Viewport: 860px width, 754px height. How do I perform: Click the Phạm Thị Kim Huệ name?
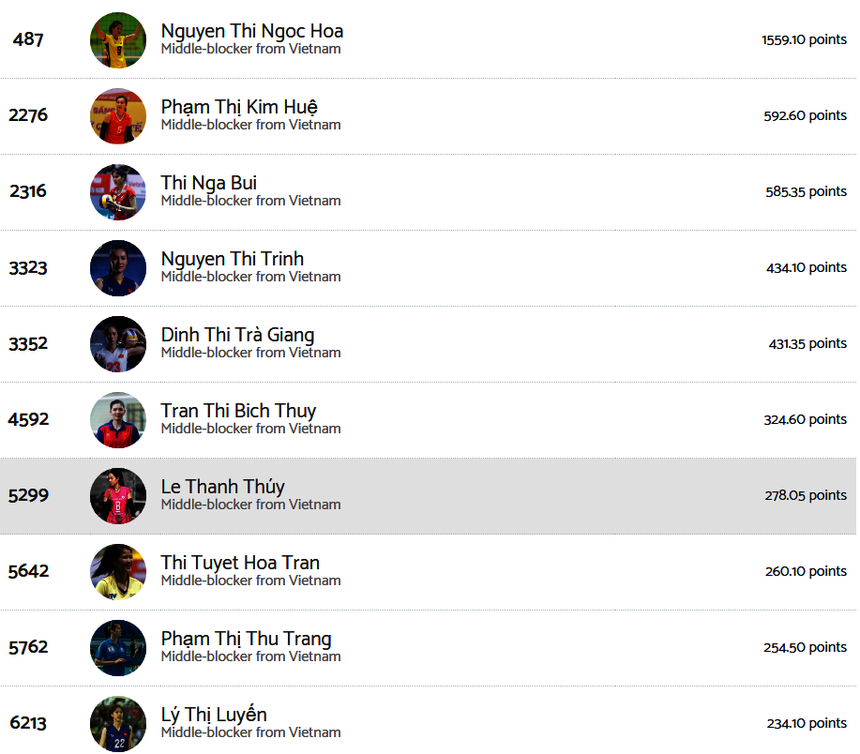pos(239,107)
